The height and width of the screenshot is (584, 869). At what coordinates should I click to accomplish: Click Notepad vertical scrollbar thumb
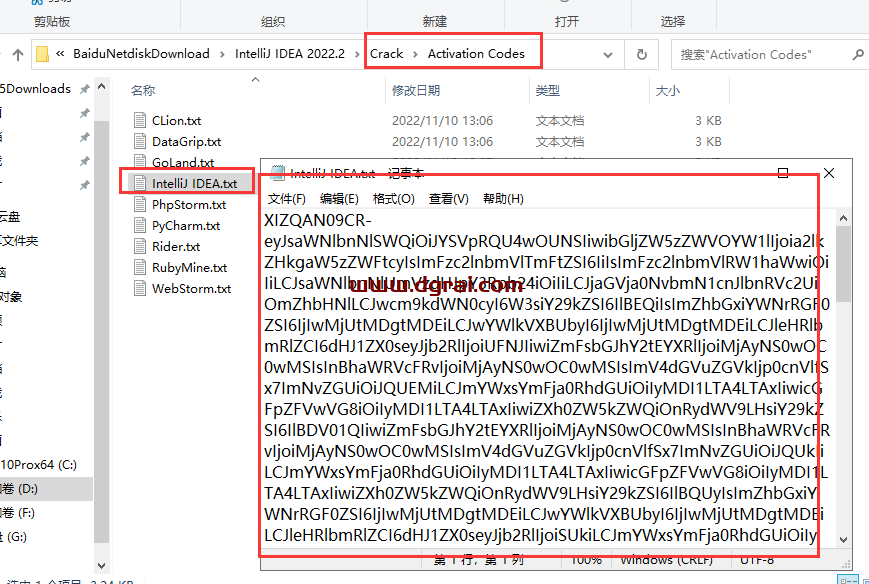[x=844, y=264]
